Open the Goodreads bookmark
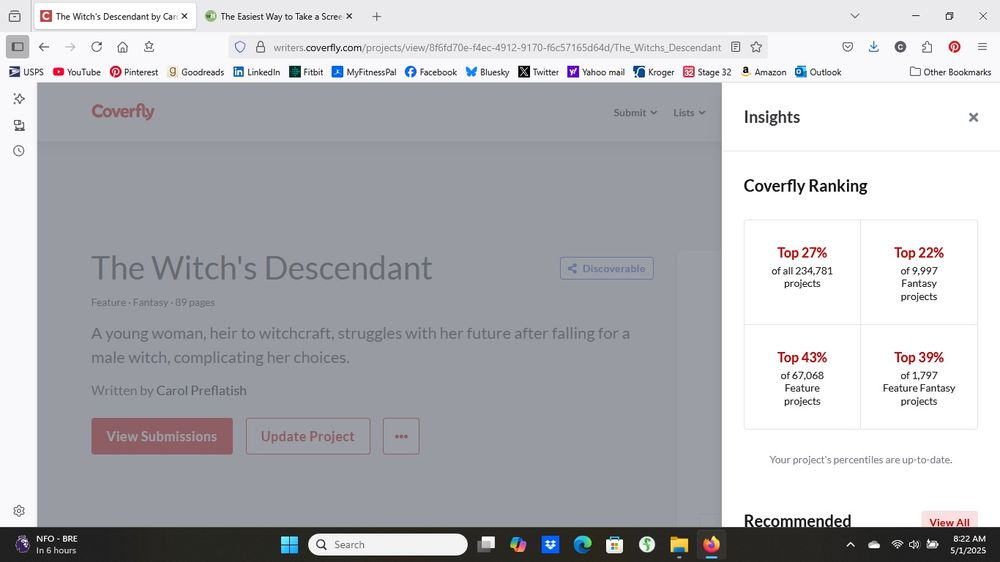 pos(196,72)
